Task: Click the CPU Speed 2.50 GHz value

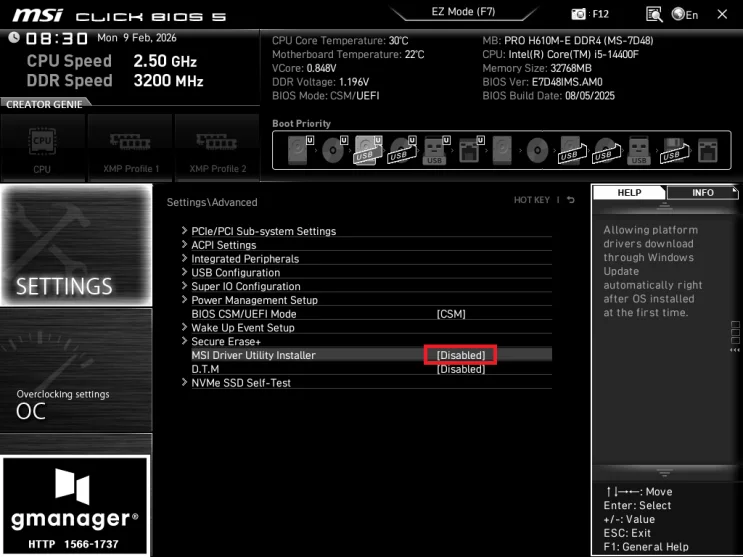Action: tap(165, 61)
